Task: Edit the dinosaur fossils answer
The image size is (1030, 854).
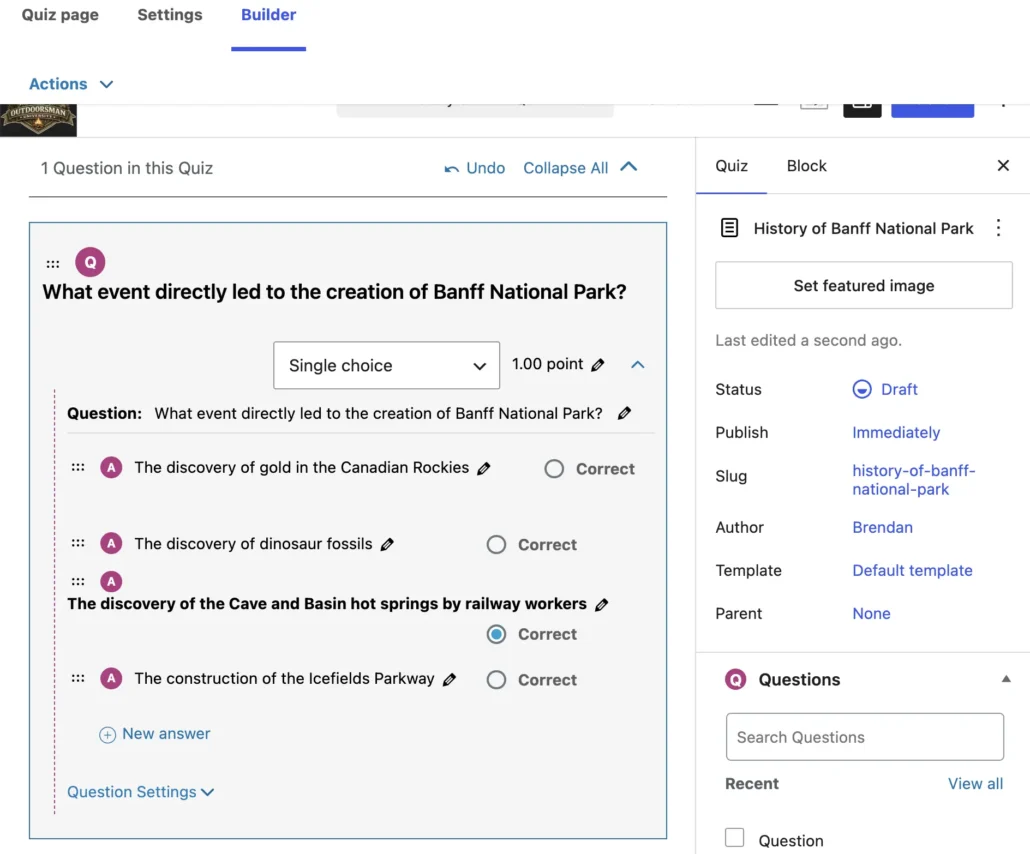Action: click(387, 544)
